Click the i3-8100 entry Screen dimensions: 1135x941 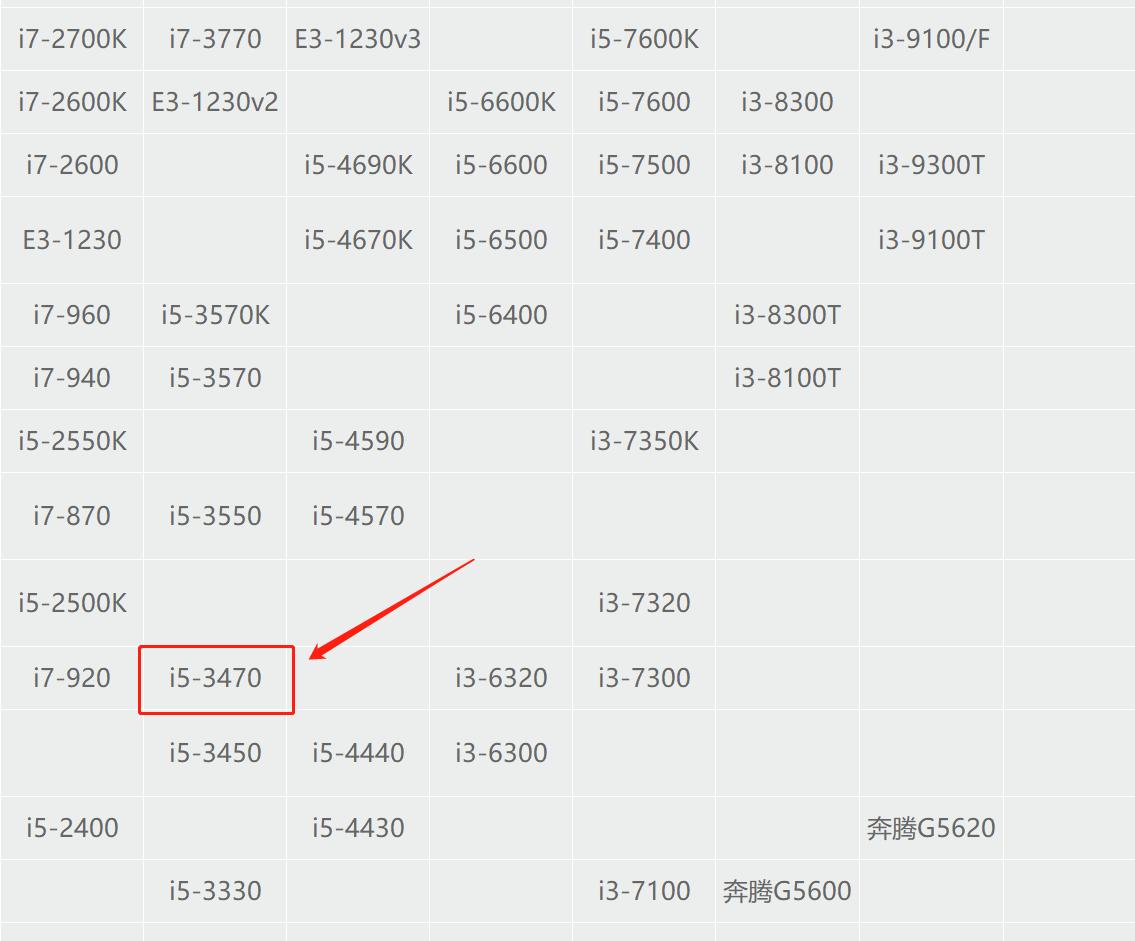click(787, 165)
